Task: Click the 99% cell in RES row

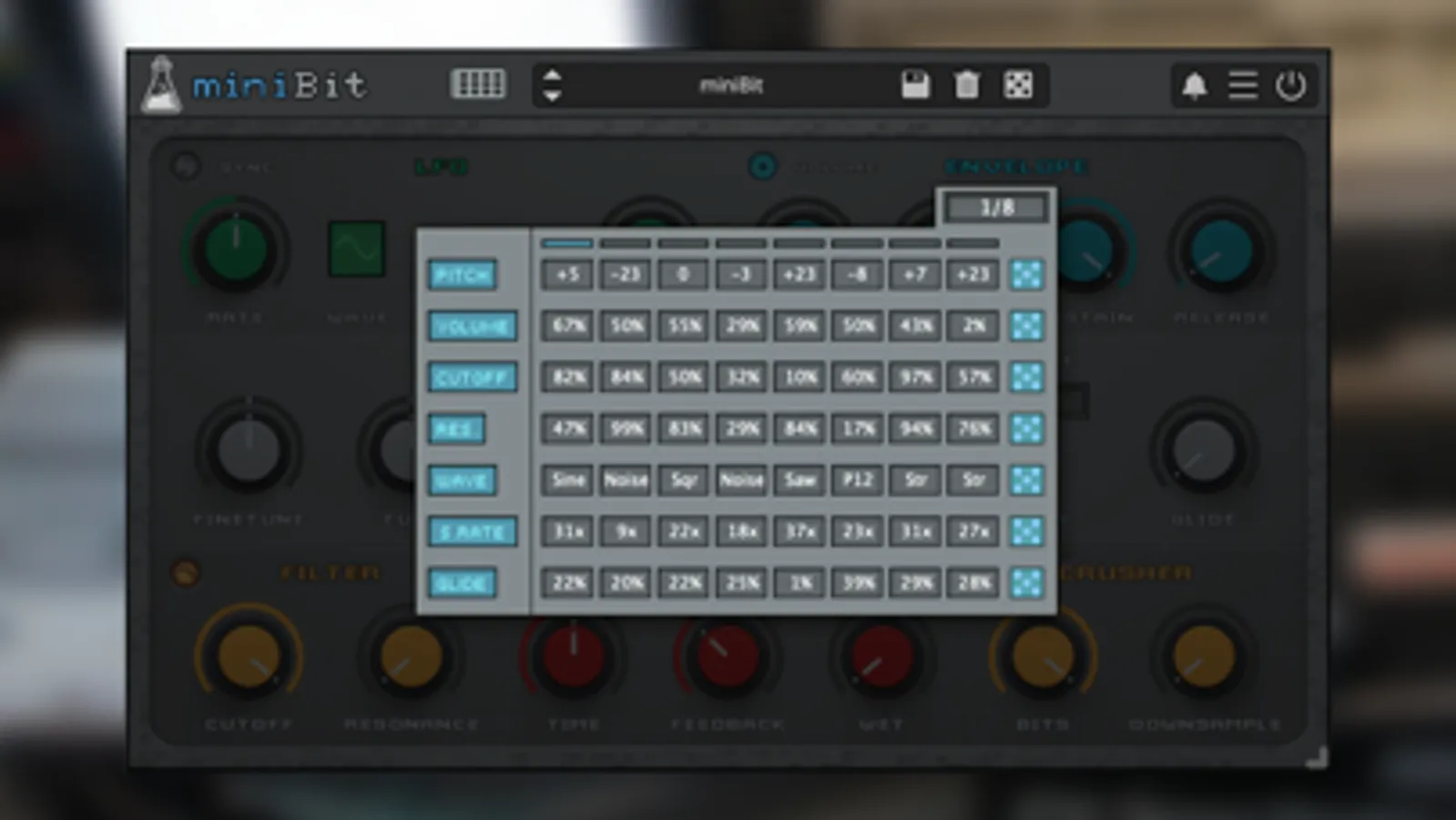Action: click(x=626, y=428)
